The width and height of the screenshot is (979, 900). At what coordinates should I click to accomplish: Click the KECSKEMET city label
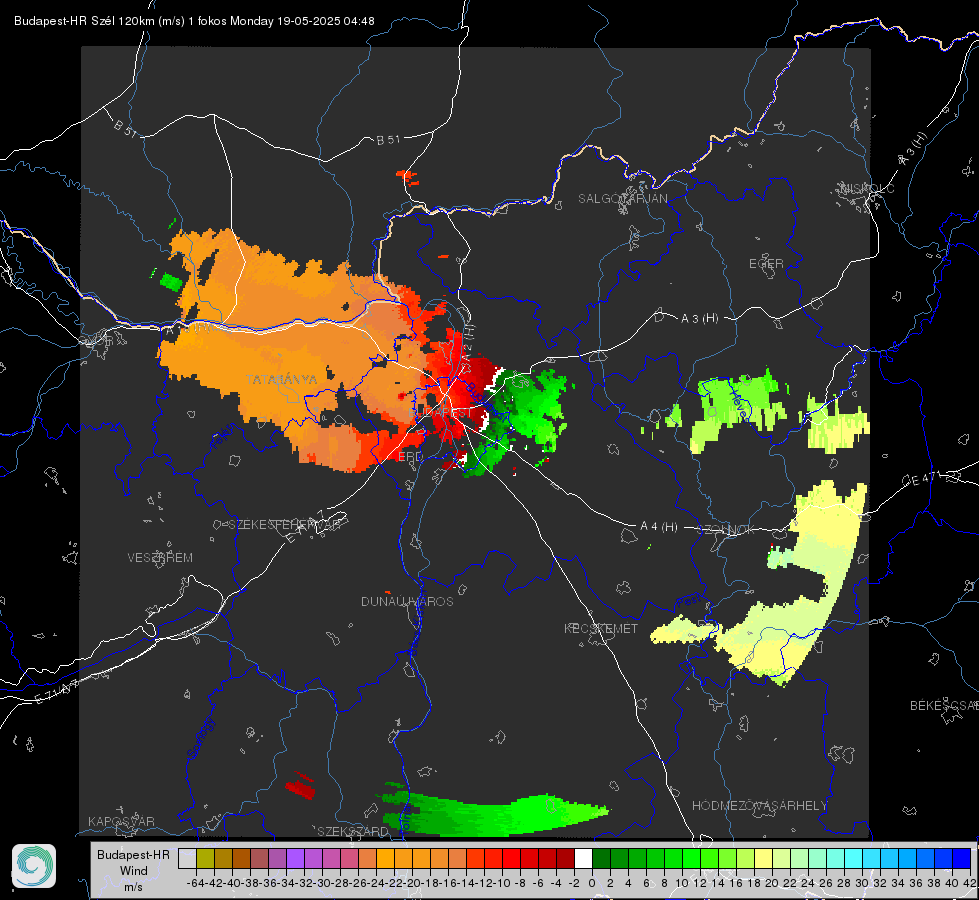pyautogui.click(x=601, y=628)
